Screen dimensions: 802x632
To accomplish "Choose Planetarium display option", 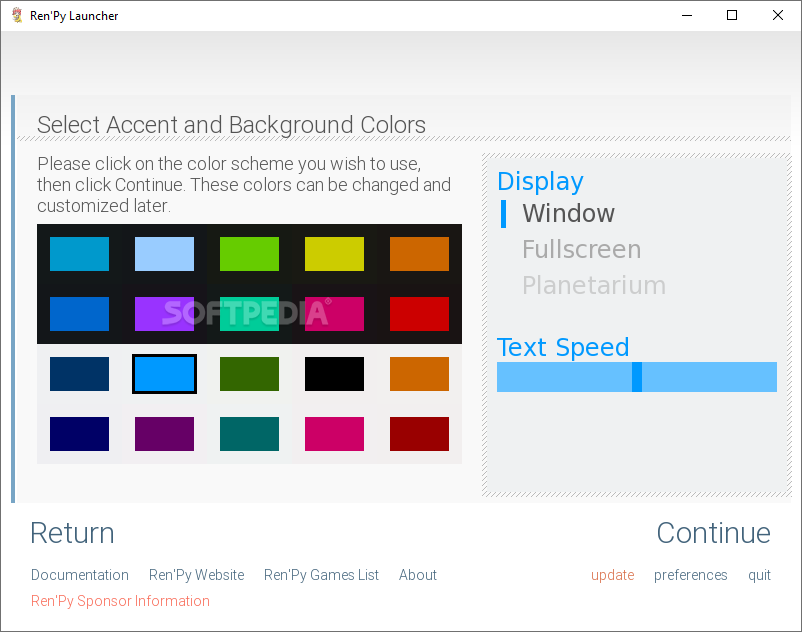I will pyautogui.click(x=594, y=285).
